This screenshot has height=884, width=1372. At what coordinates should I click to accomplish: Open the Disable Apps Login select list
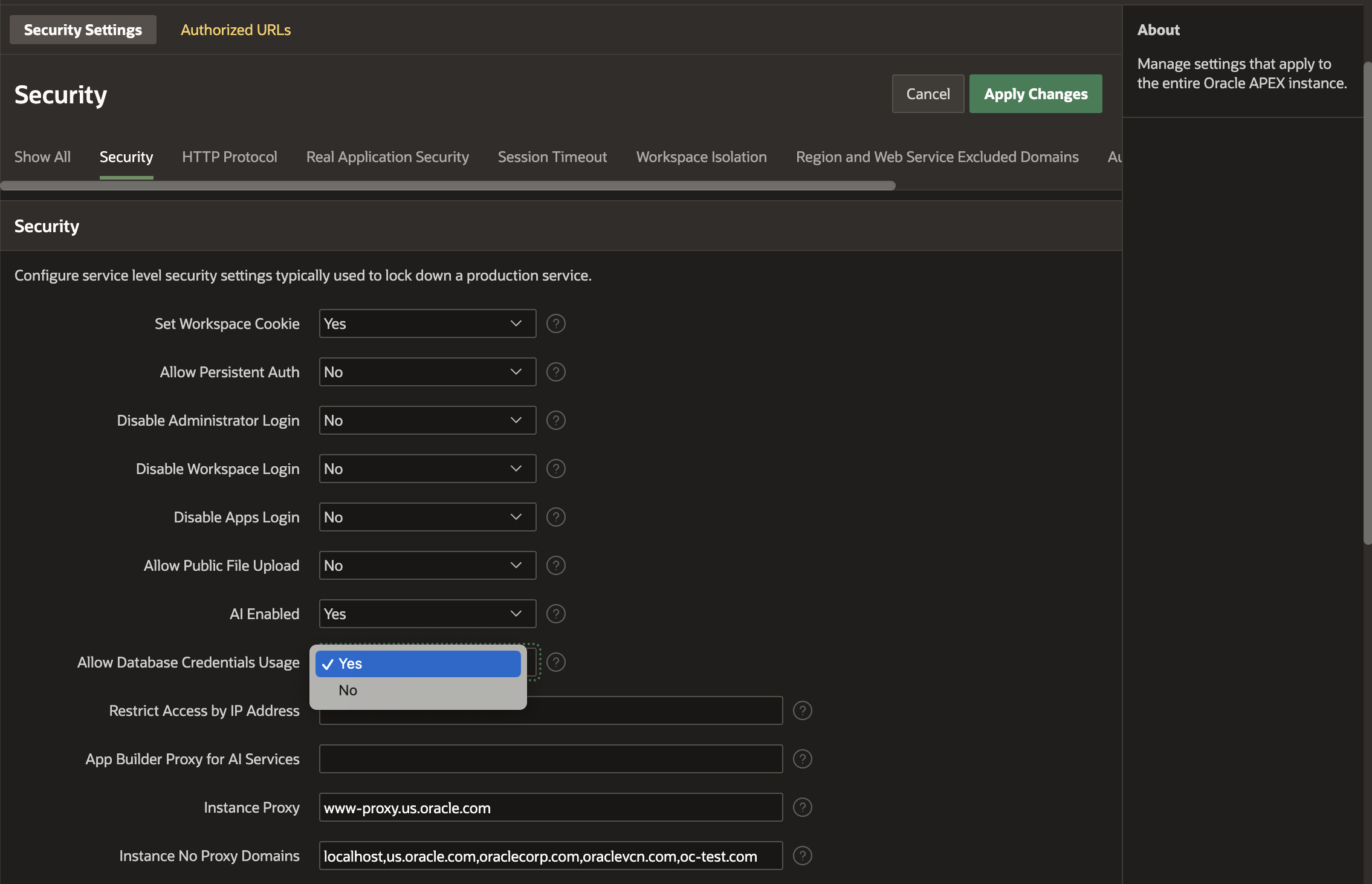pyautogui.click(x=427, y=517)
